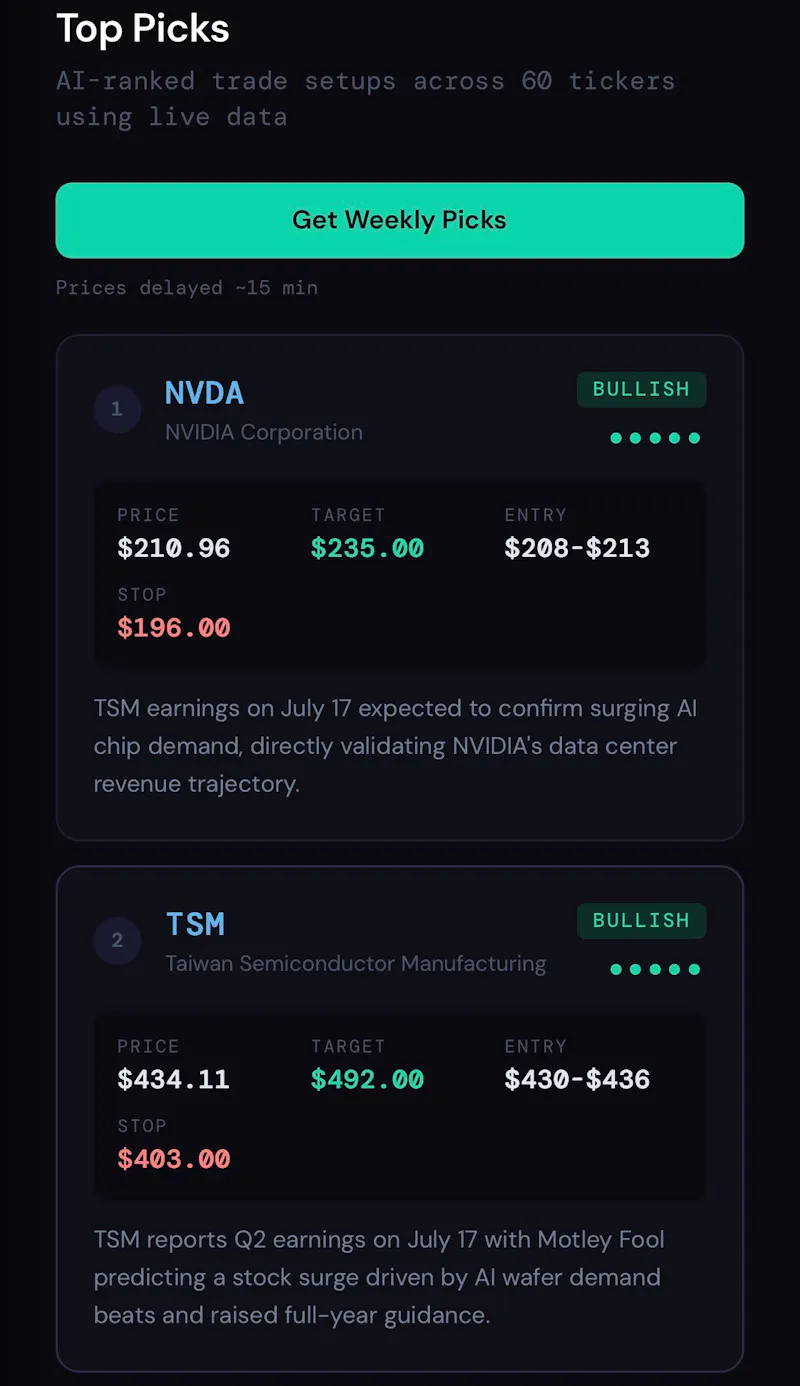
Task: Click the NVIDIA Corporation company name
Action: 264,433
